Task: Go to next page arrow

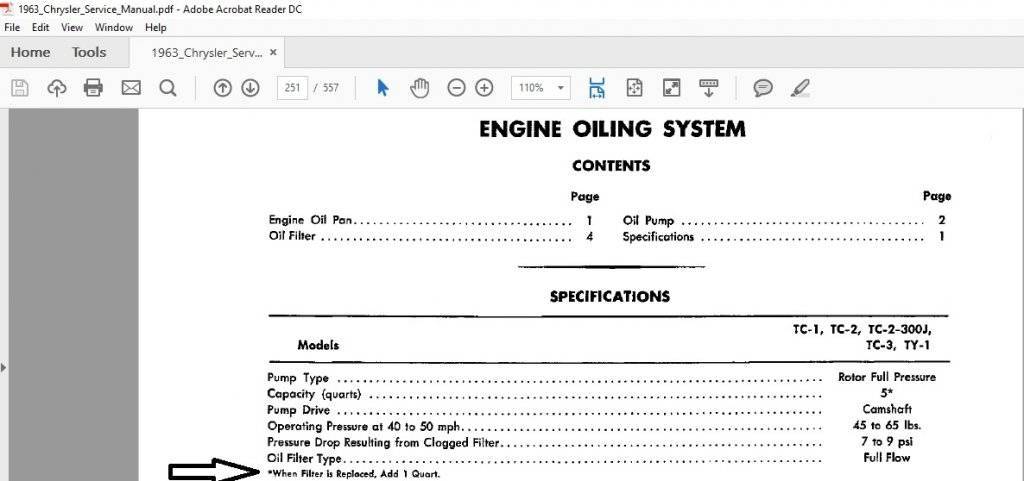Action: click(x=250, y=88)
